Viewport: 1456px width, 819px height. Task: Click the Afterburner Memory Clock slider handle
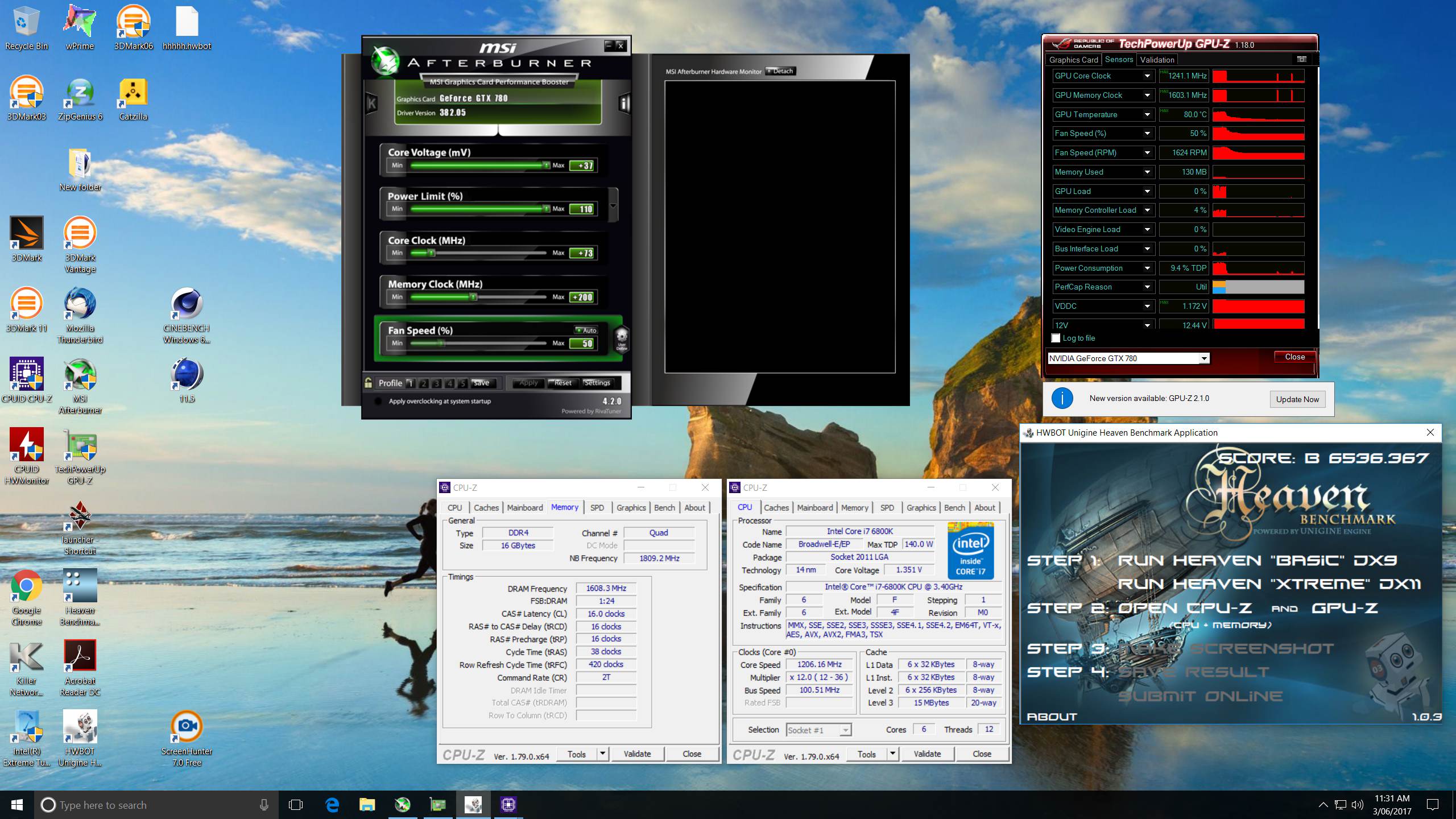[473, 297]
